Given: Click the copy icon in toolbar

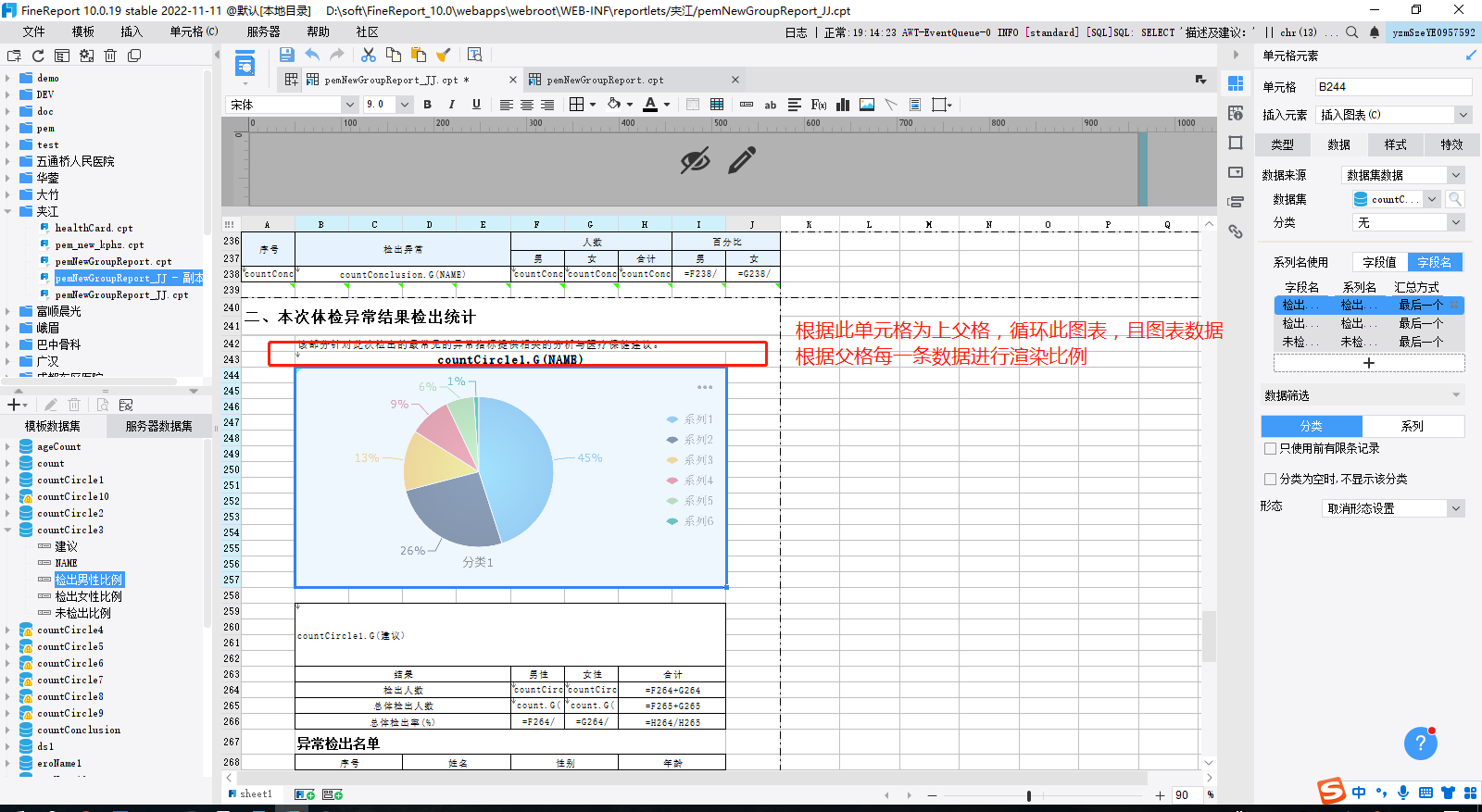Looking at the screenshot, I should (394, 55).
